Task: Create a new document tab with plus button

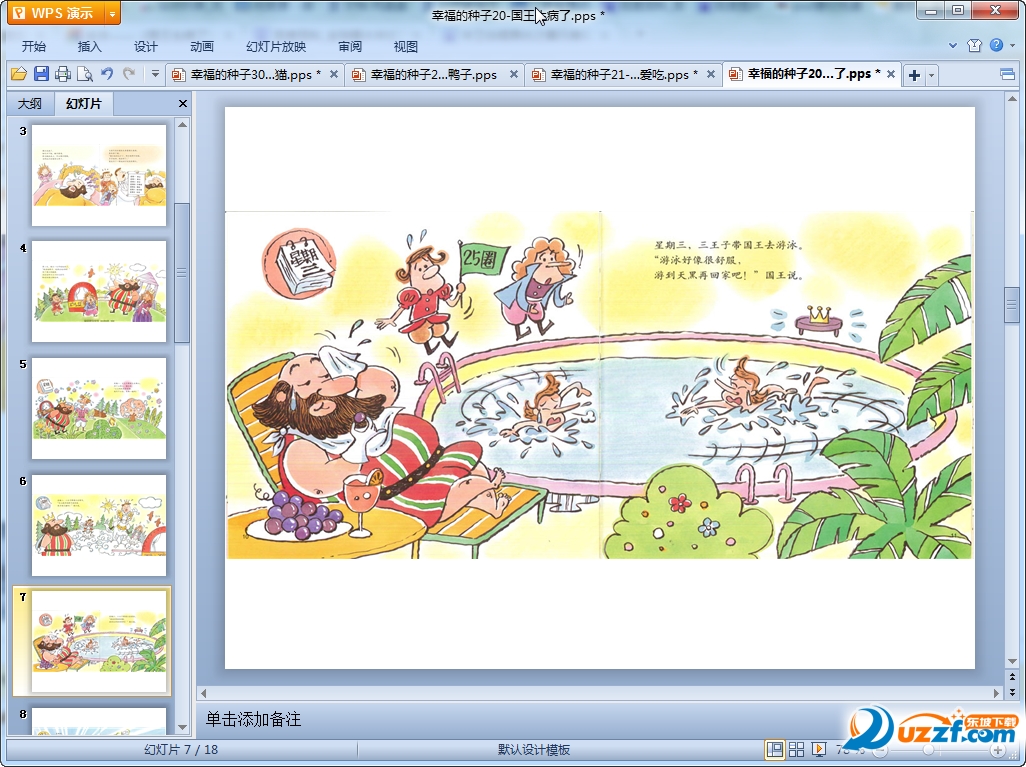Action: click(914, 75)
